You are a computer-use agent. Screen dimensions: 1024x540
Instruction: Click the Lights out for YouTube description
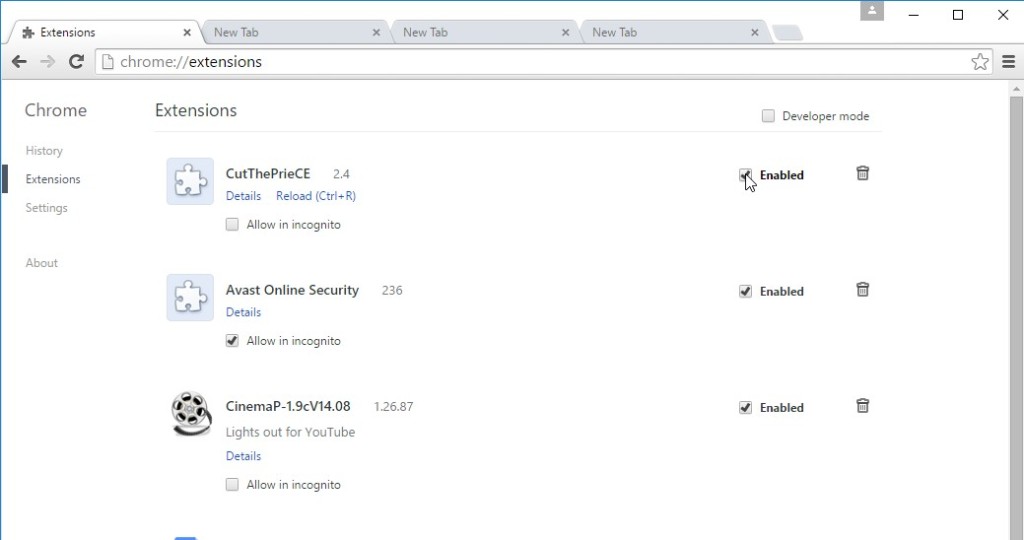click(x=291, y=432)
